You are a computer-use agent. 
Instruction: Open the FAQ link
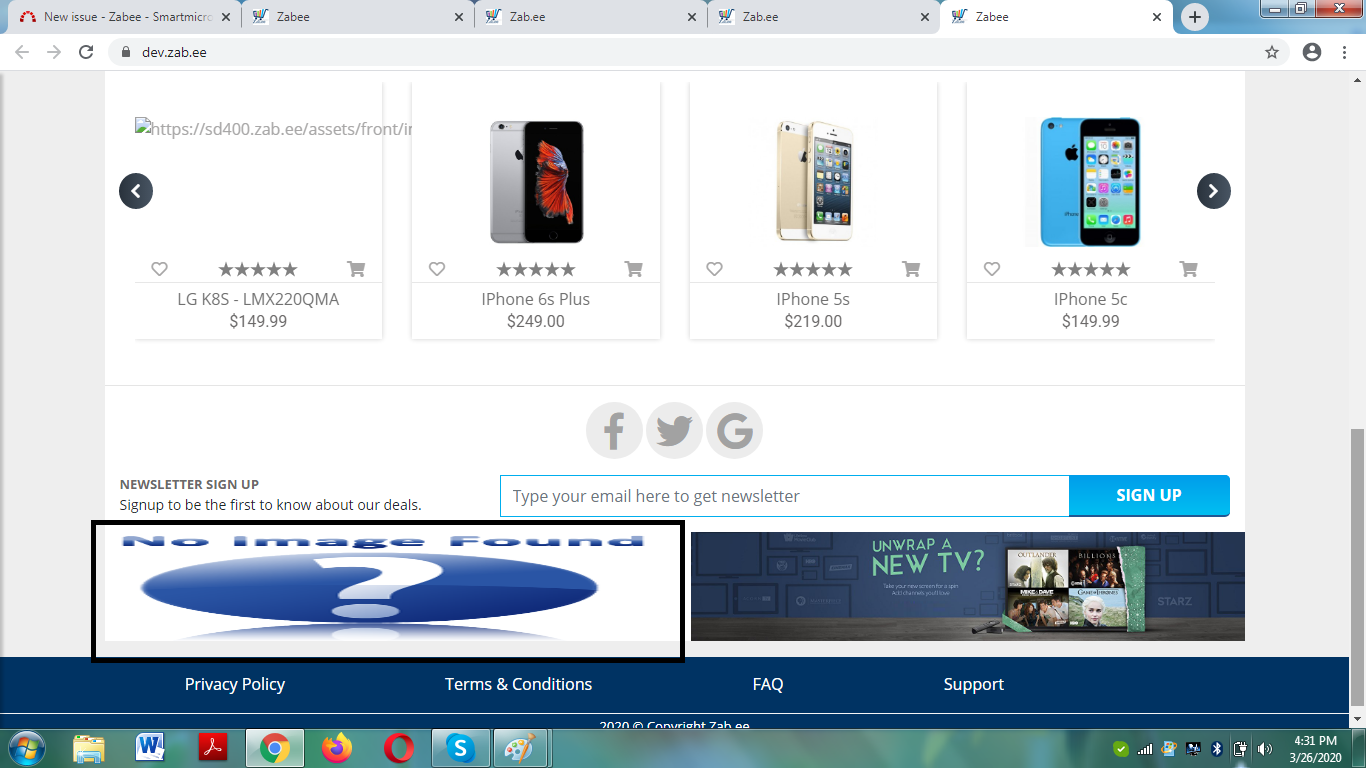coord(768,684)
